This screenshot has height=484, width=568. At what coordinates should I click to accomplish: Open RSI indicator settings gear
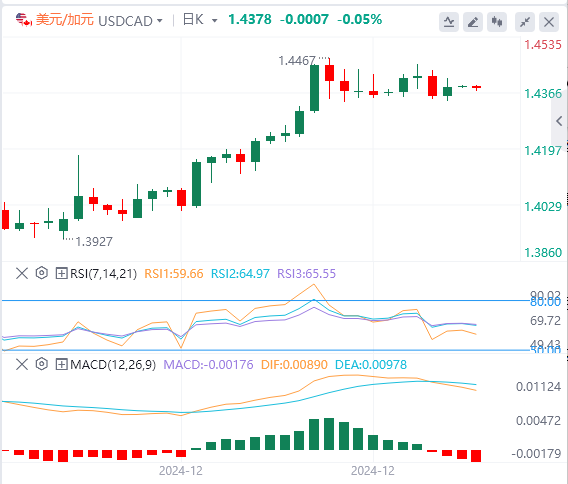[x=42, y=273]
